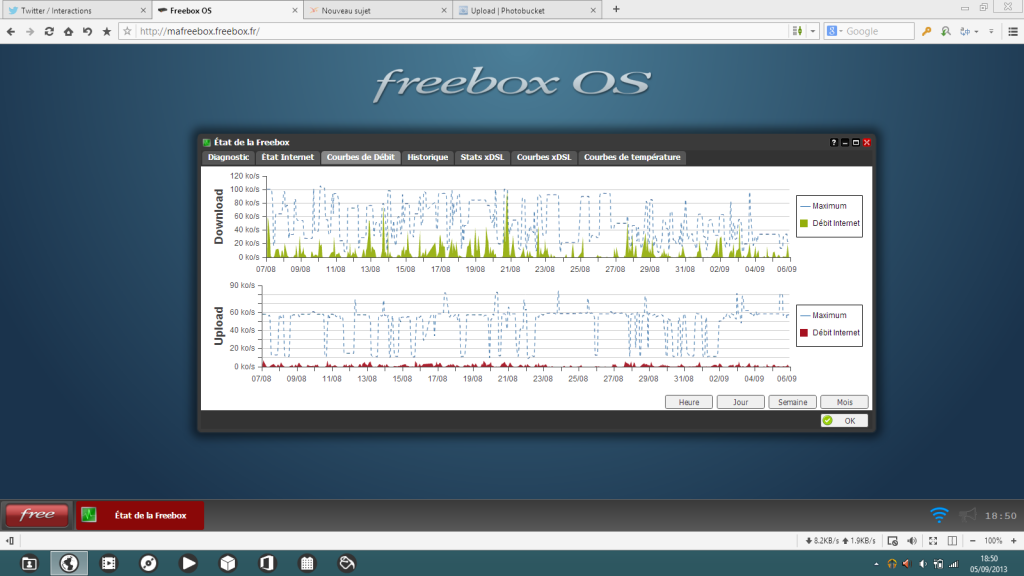Expand the address bar dropdown arrow

pos(813,31)
